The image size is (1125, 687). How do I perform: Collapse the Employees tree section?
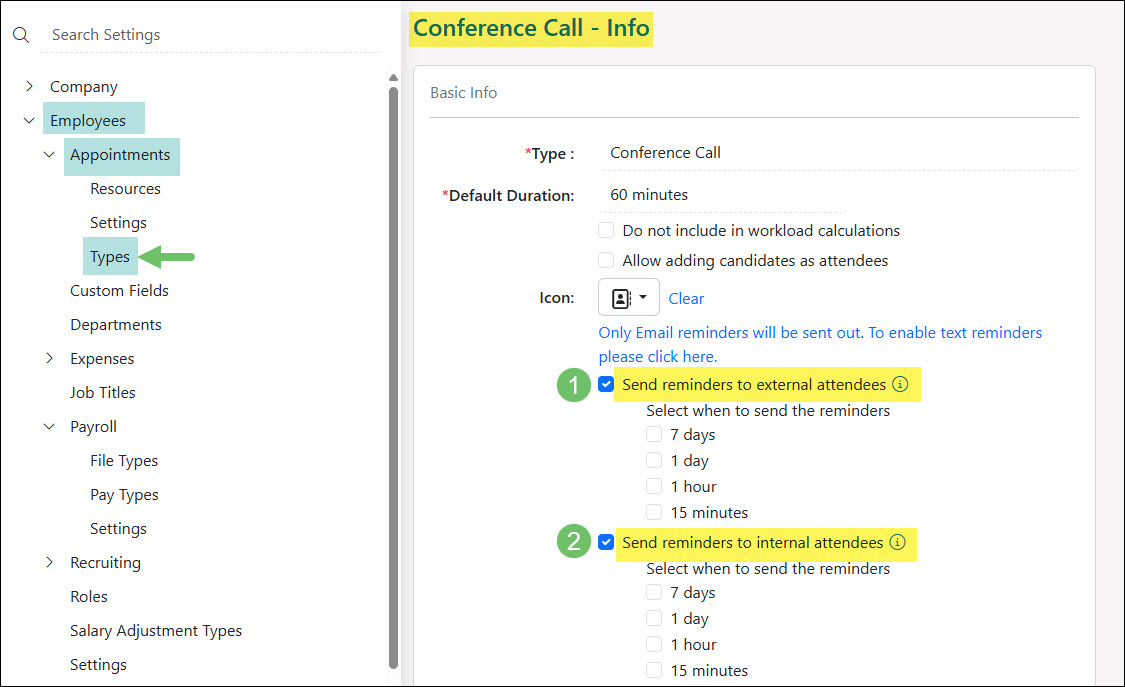click(29, 118)
